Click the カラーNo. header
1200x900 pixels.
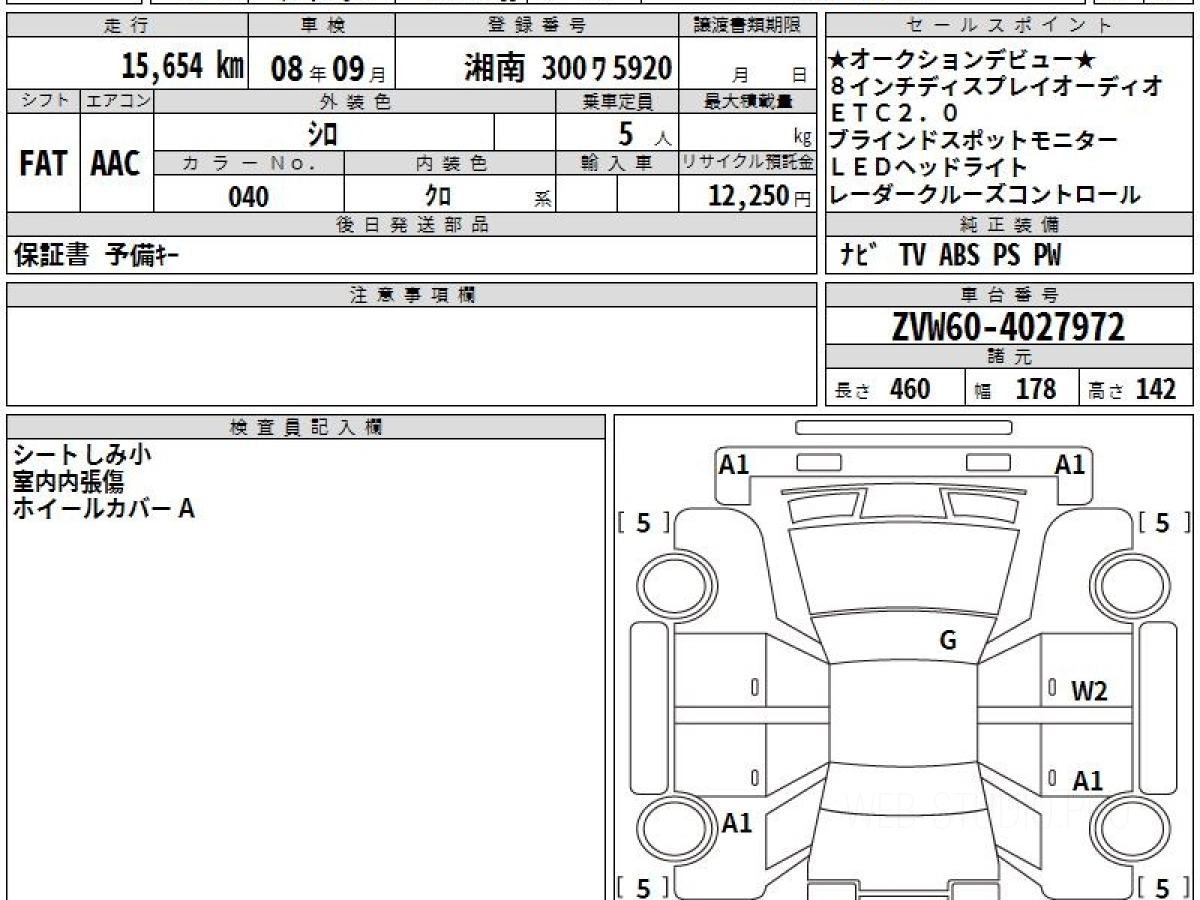click(249, 163)
